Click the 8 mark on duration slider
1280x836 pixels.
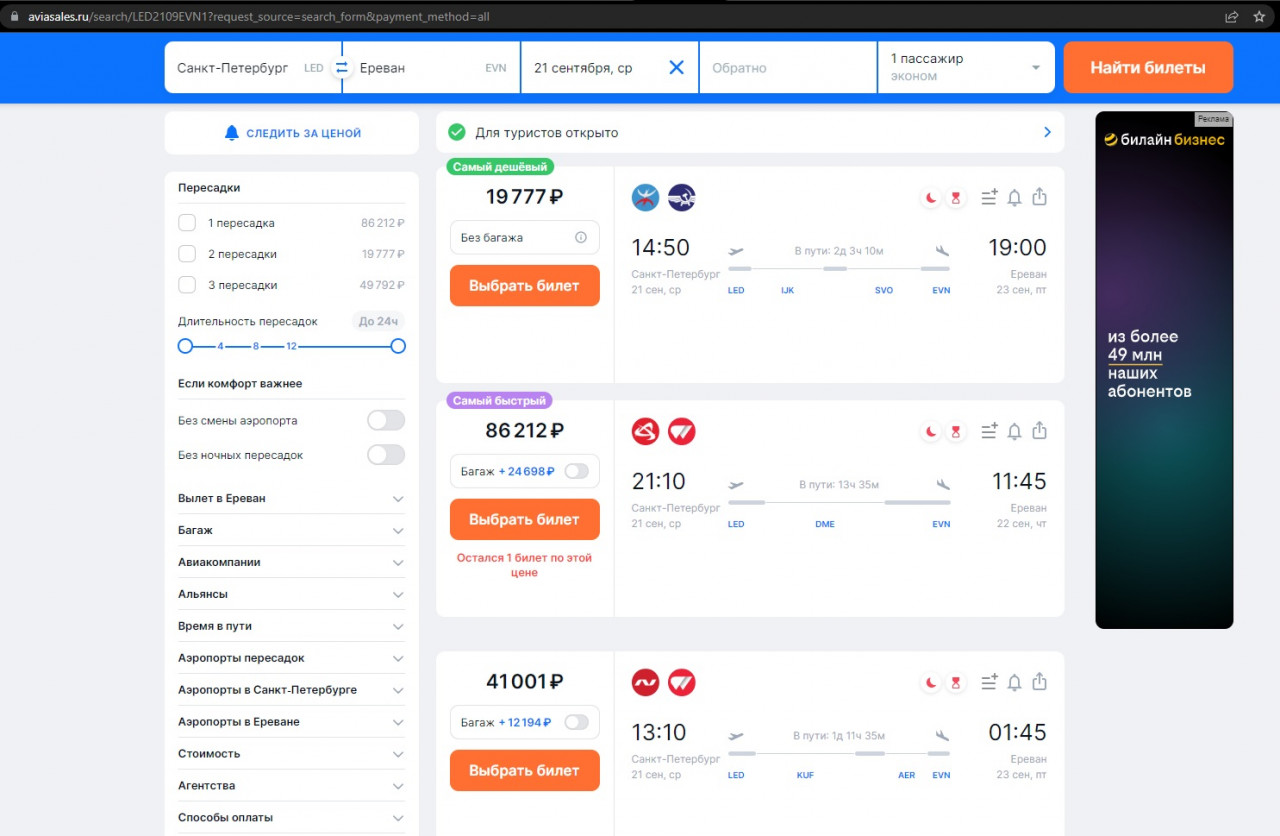(x=256, y=346)
